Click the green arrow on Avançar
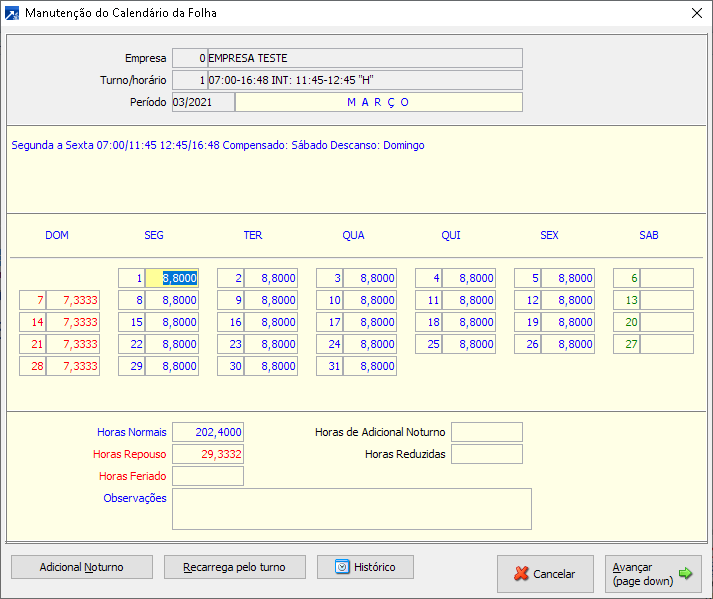 click(x=685, y=573)
